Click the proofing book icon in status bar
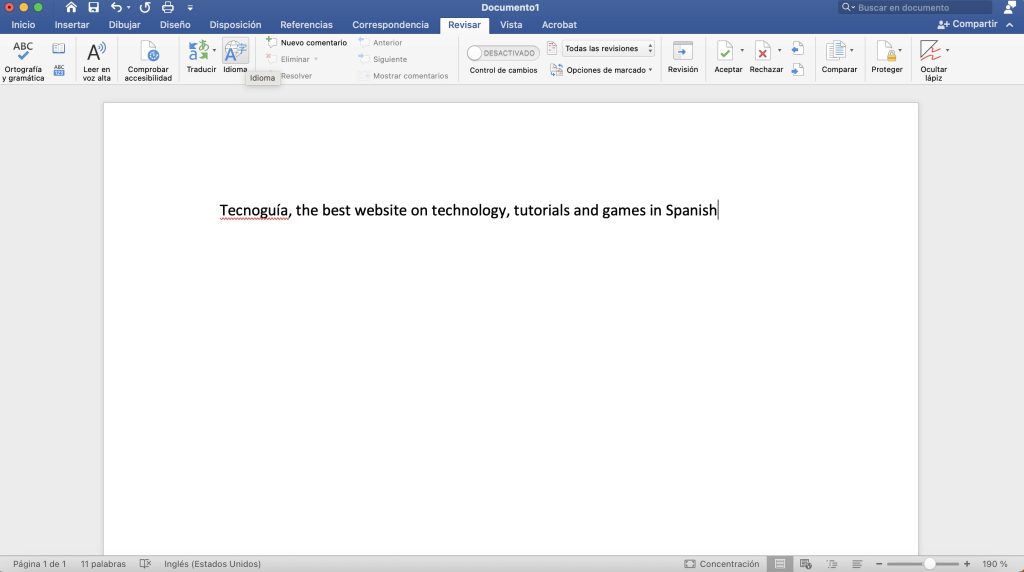Image resolution: width=1024 pixels, height=572 pixels. 145,564
